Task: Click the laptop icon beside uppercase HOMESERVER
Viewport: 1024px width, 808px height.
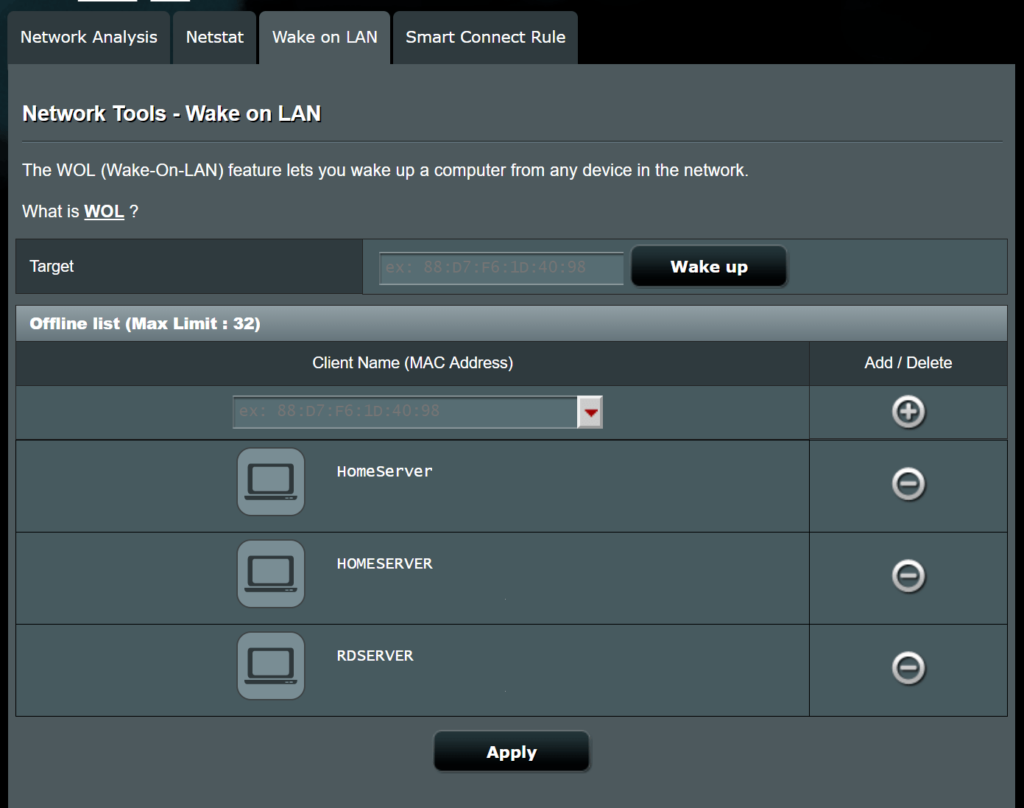Action: point(271,574)
